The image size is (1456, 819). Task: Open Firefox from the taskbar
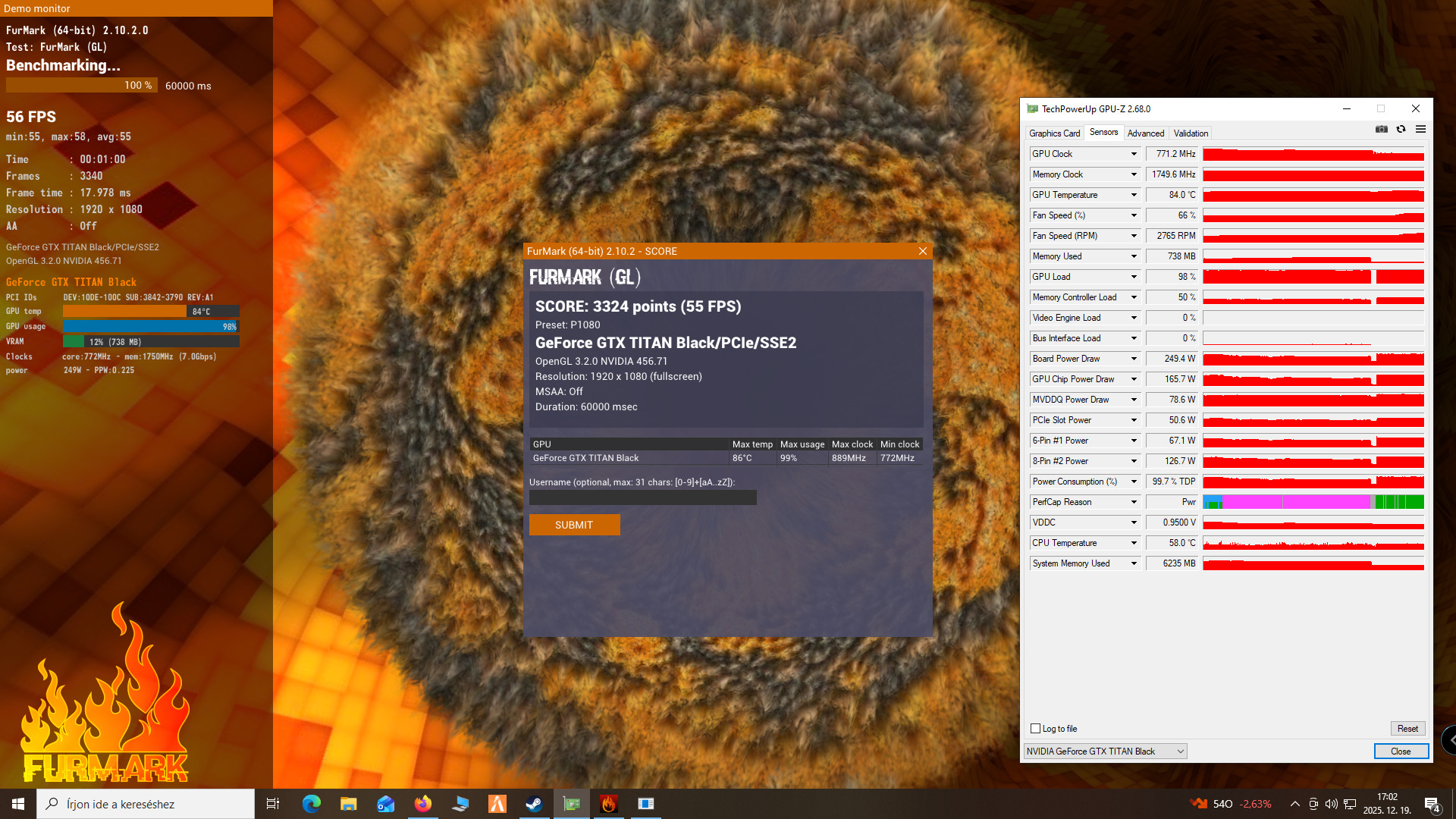(x=423, y=804)
